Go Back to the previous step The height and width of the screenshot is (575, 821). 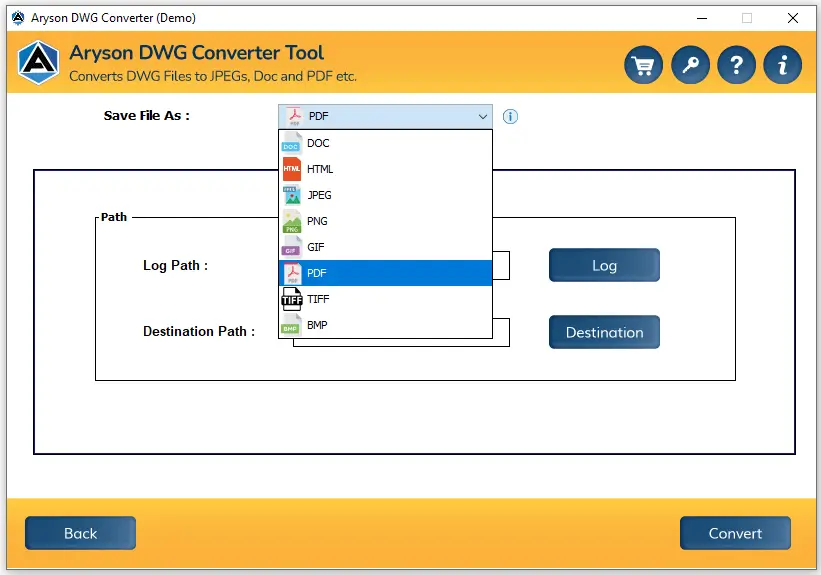click(80, 533)
